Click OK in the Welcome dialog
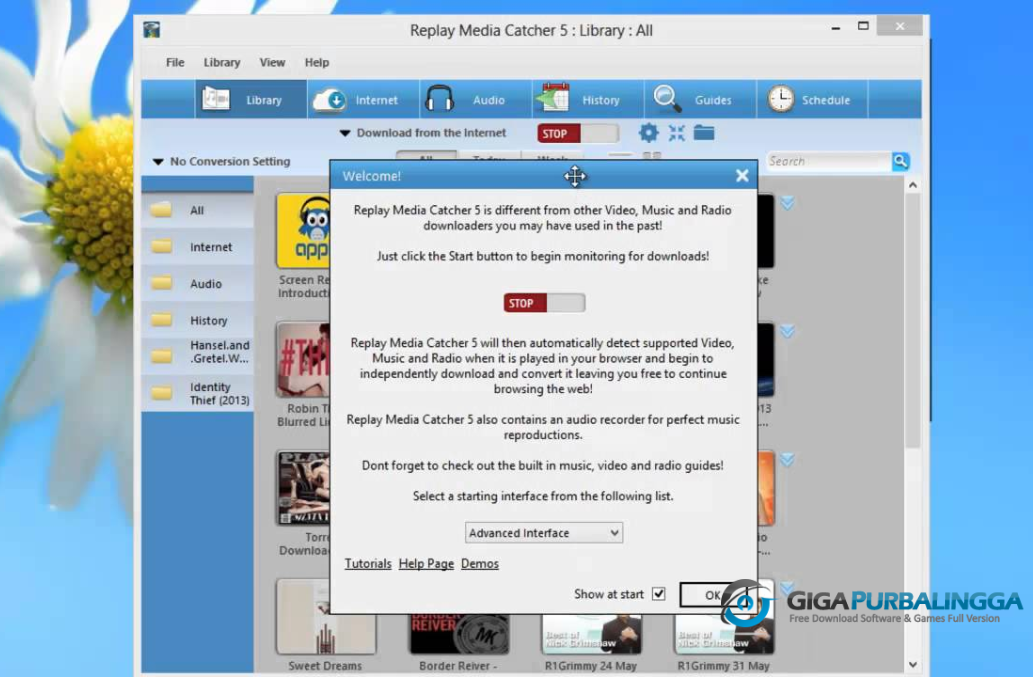1033x677 pixels. [x=713, y=595]
